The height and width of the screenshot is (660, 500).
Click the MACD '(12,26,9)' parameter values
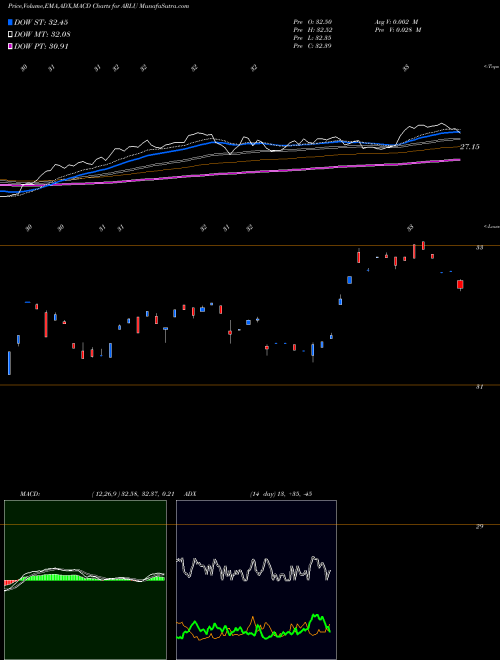pos(133,494)
